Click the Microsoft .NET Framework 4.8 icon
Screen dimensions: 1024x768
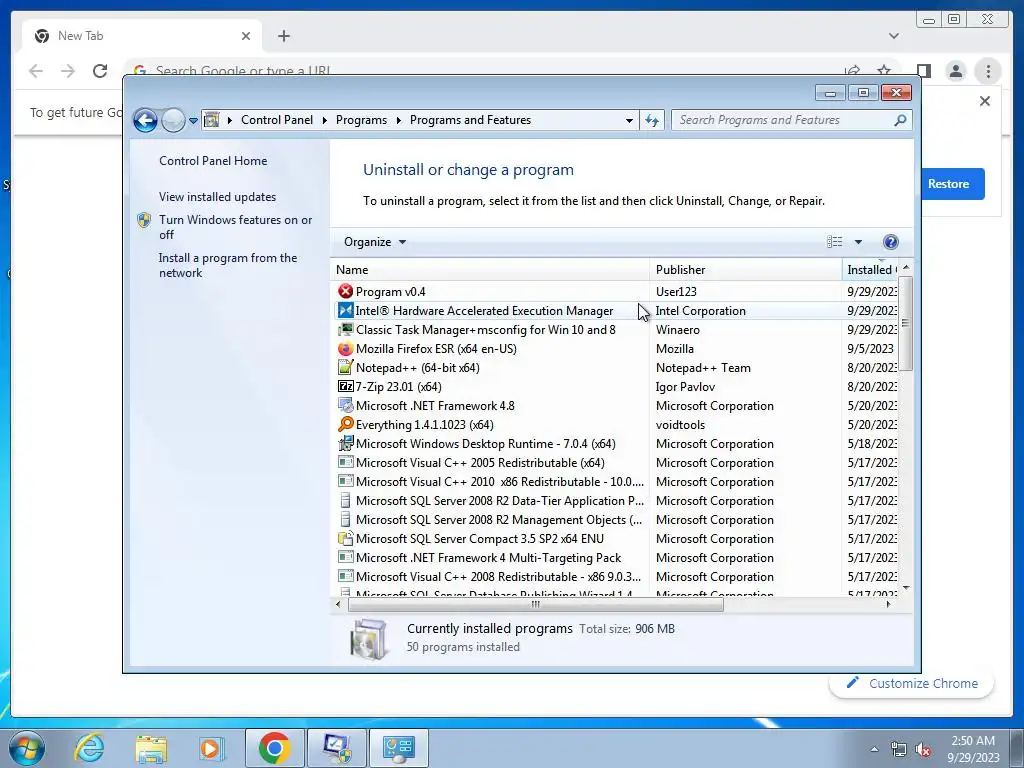pos(345,405)
